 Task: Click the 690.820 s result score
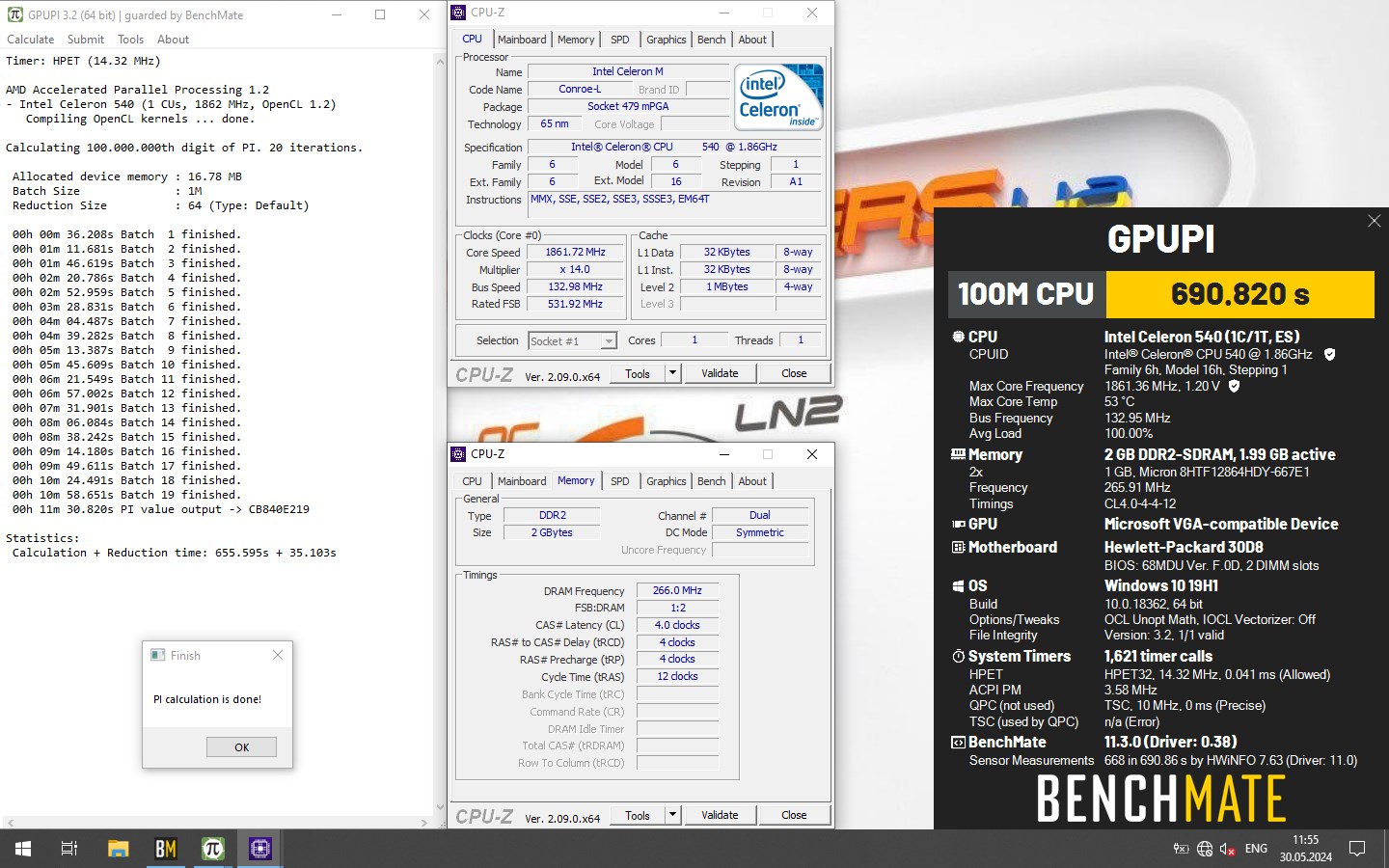pos(1239,294)
